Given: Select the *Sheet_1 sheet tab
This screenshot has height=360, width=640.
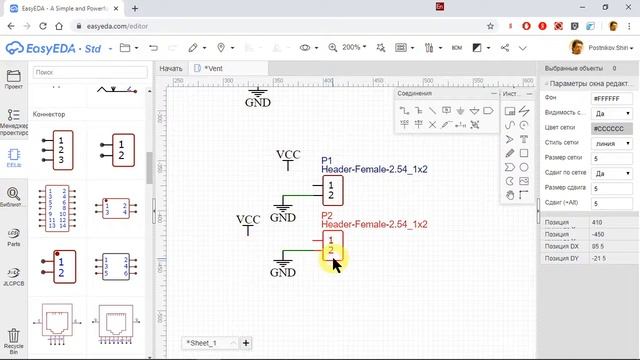Looking at the screenshot, I should pos(210,343).
